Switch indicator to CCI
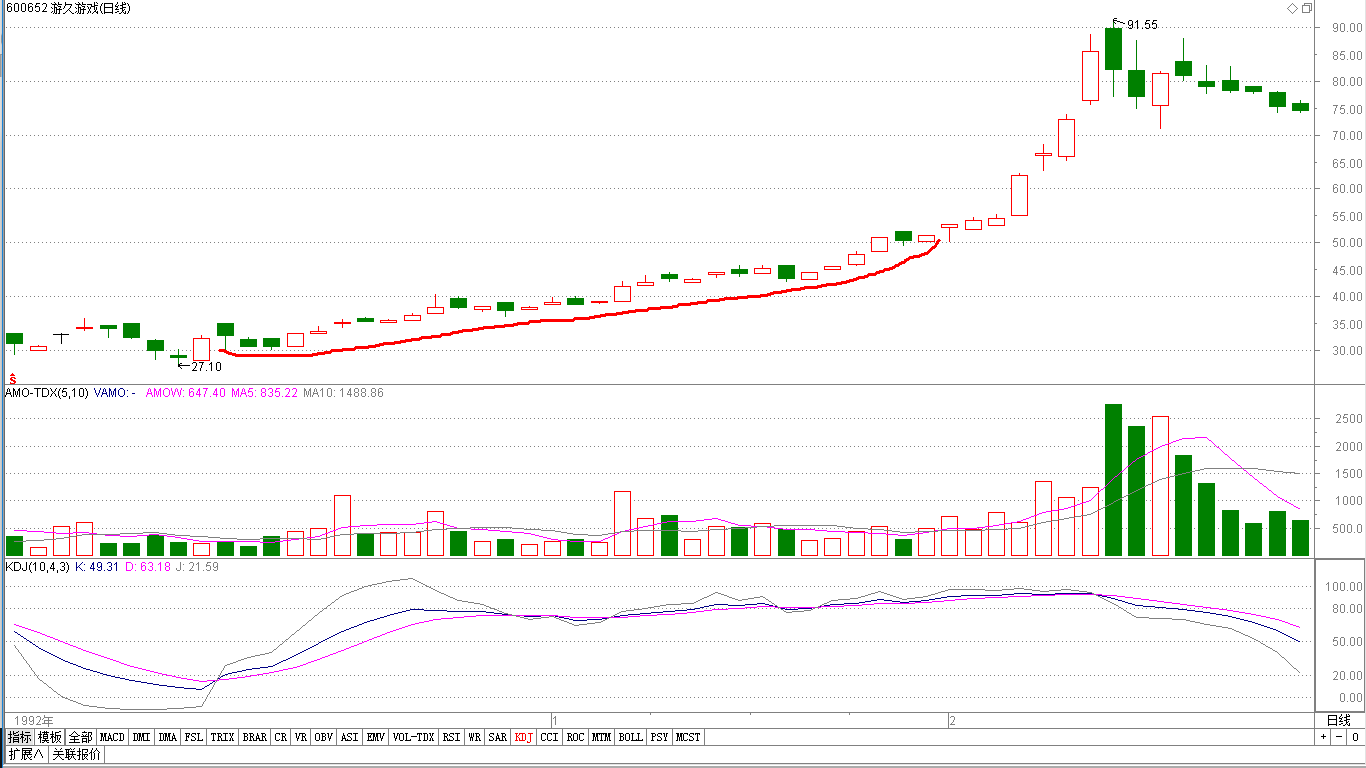Image resolution: width=1366 pixels, height=768 pixels. click(x=550, y=737)
